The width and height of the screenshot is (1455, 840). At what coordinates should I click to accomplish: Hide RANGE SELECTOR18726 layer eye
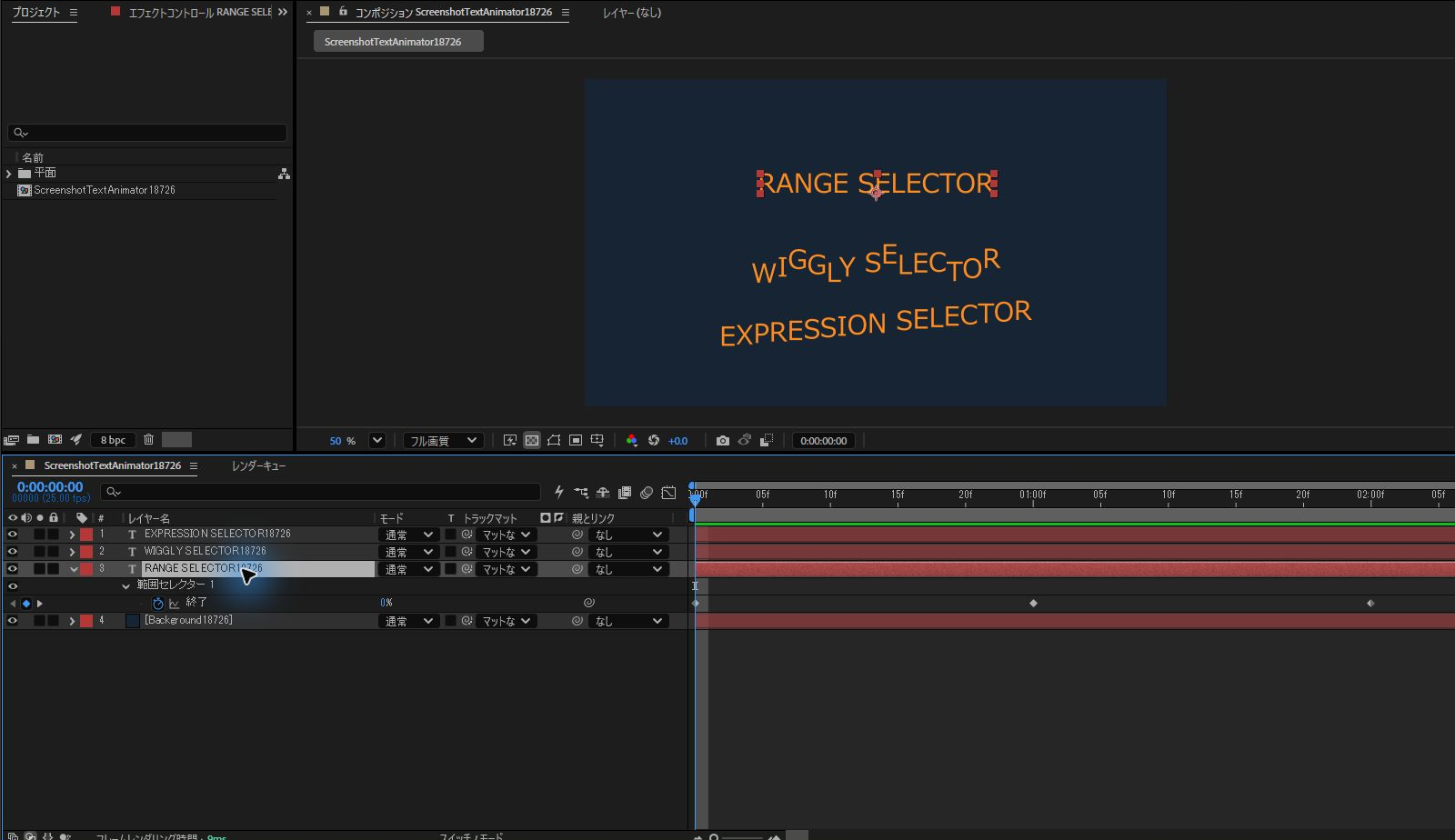pyautogui.click(x=13, y=569)
